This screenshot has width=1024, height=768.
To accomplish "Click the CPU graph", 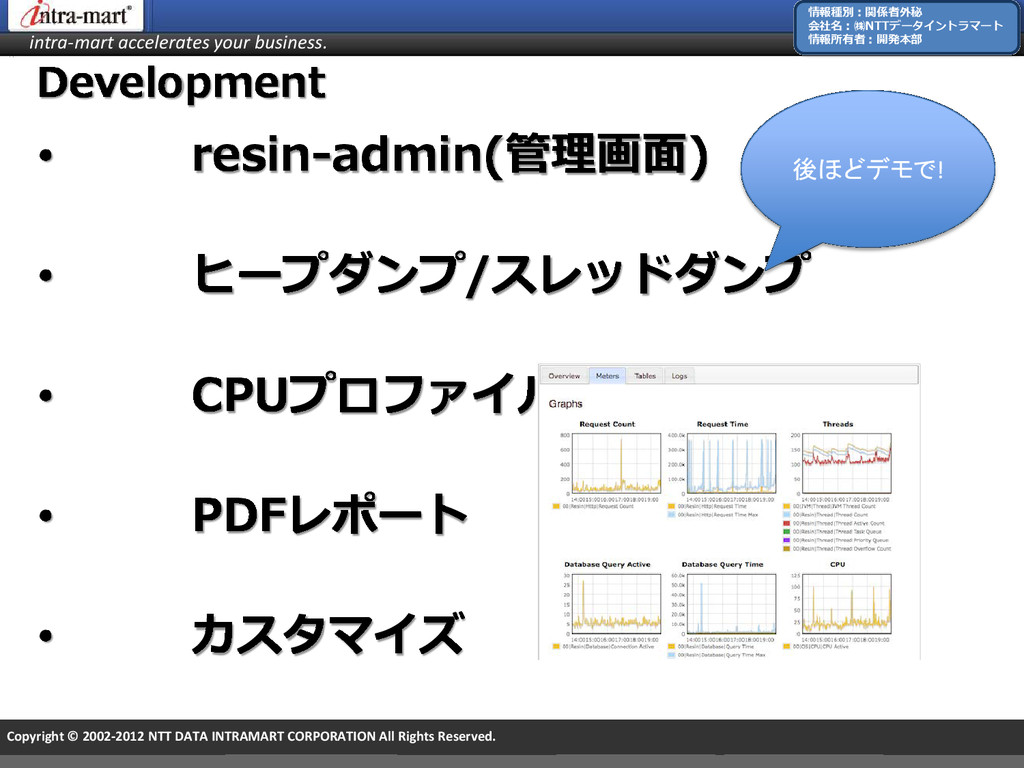I will [x=846, y=603].
